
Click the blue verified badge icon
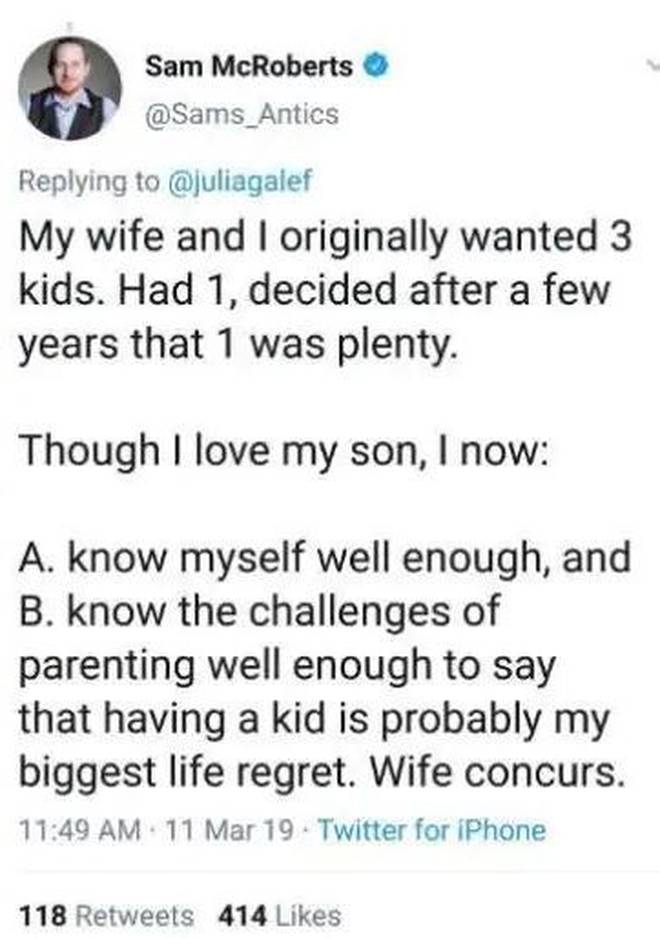pos(377,65)
